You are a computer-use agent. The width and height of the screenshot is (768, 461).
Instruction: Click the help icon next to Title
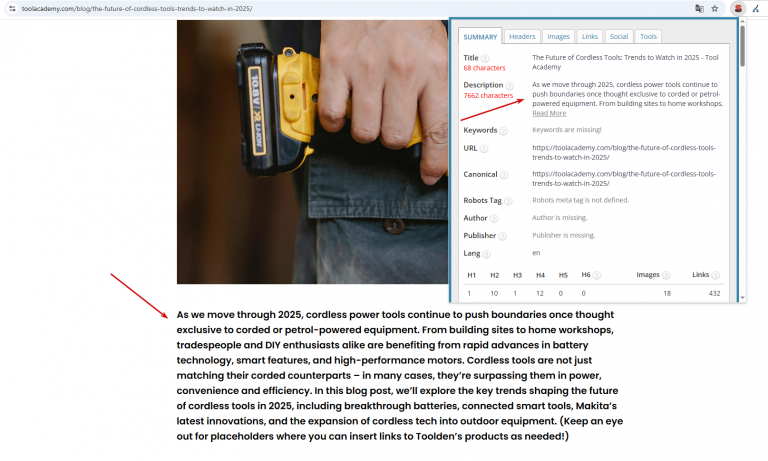tap(485, 58)
